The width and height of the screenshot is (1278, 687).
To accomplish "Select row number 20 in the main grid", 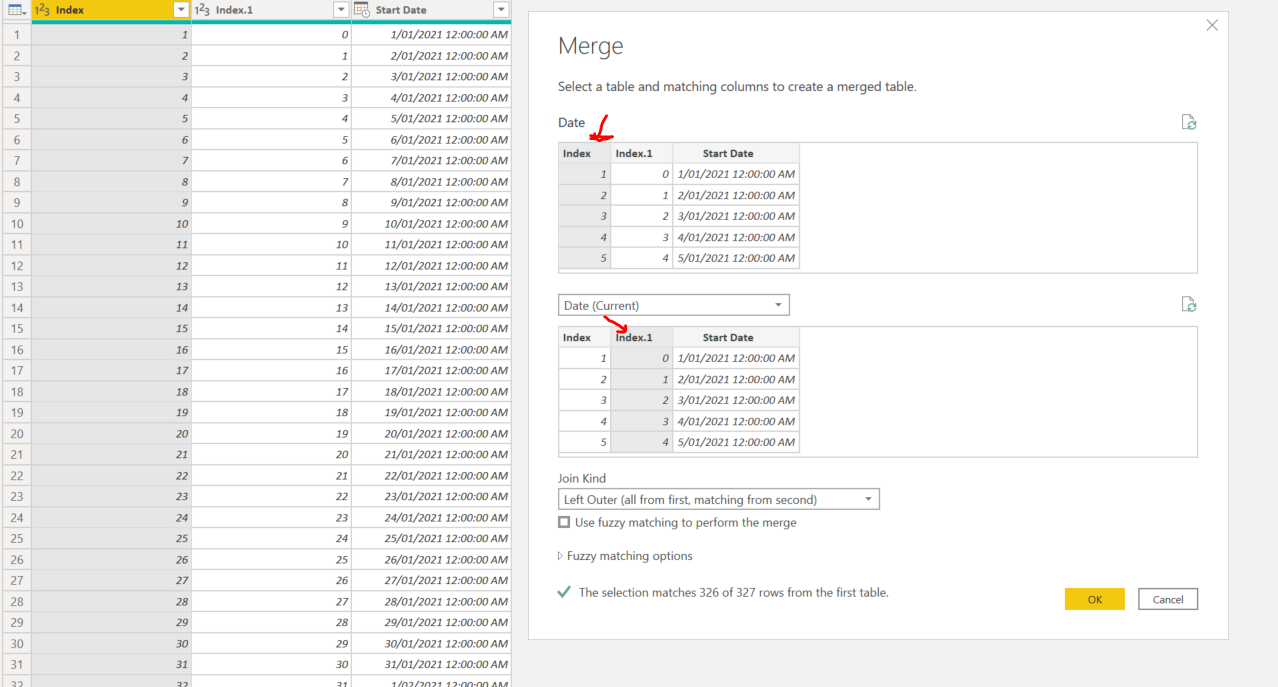I will 16,434.
